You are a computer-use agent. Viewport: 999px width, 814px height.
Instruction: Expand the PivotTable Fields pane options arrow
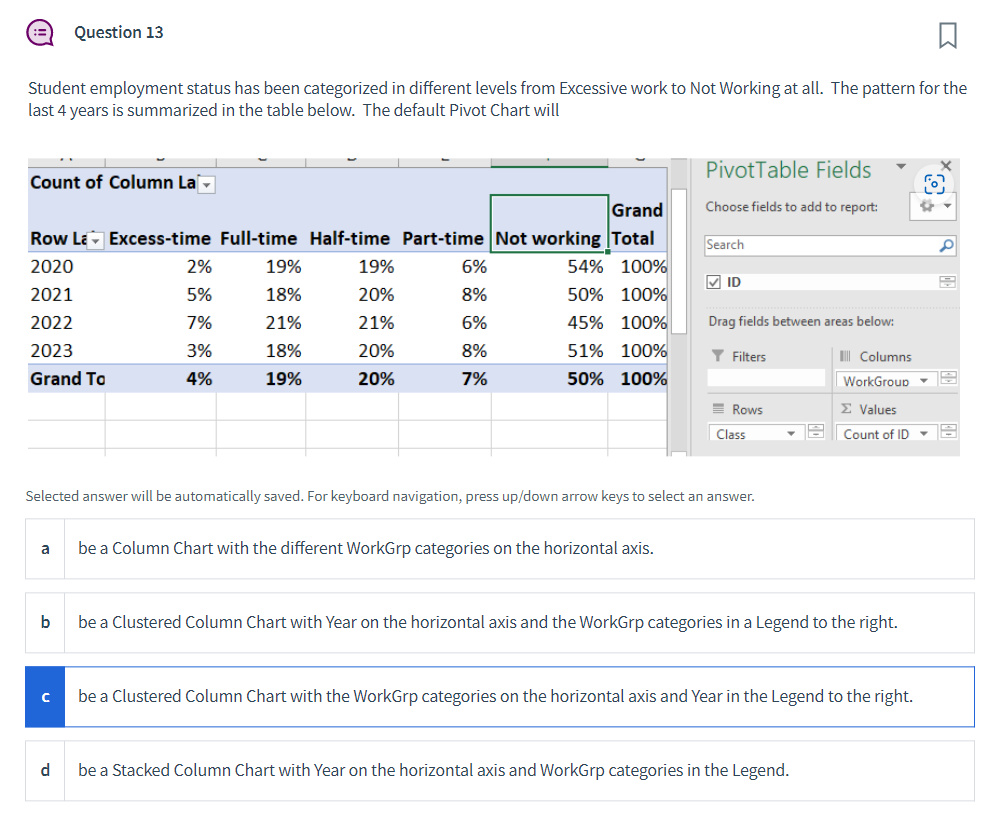pyautogui.click(x=901, y=166)
